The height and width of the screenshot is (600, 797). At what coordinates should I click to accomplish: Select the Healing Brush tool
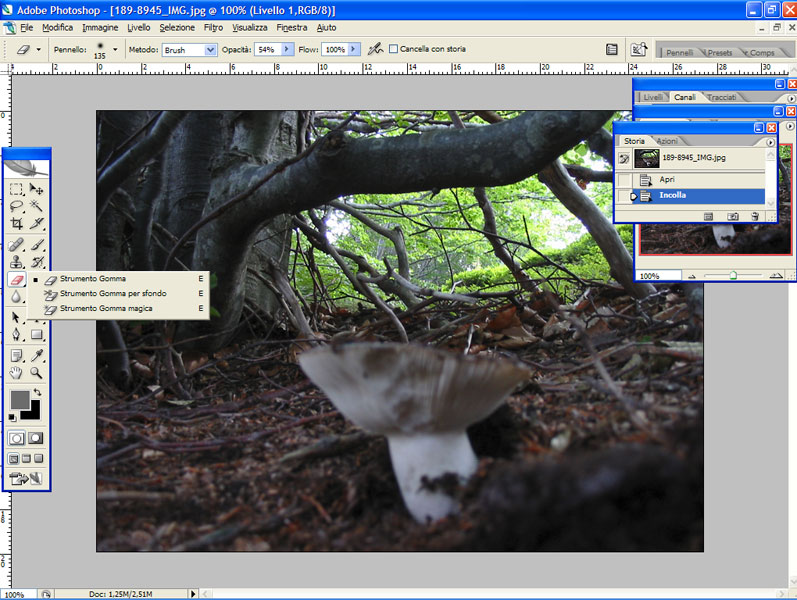[16, 245]
